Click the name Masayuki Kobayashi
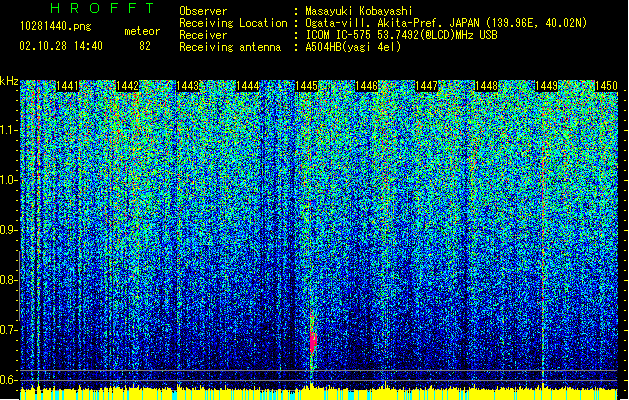The height and width of the screenshot is (400, 629). pos(359,11)
